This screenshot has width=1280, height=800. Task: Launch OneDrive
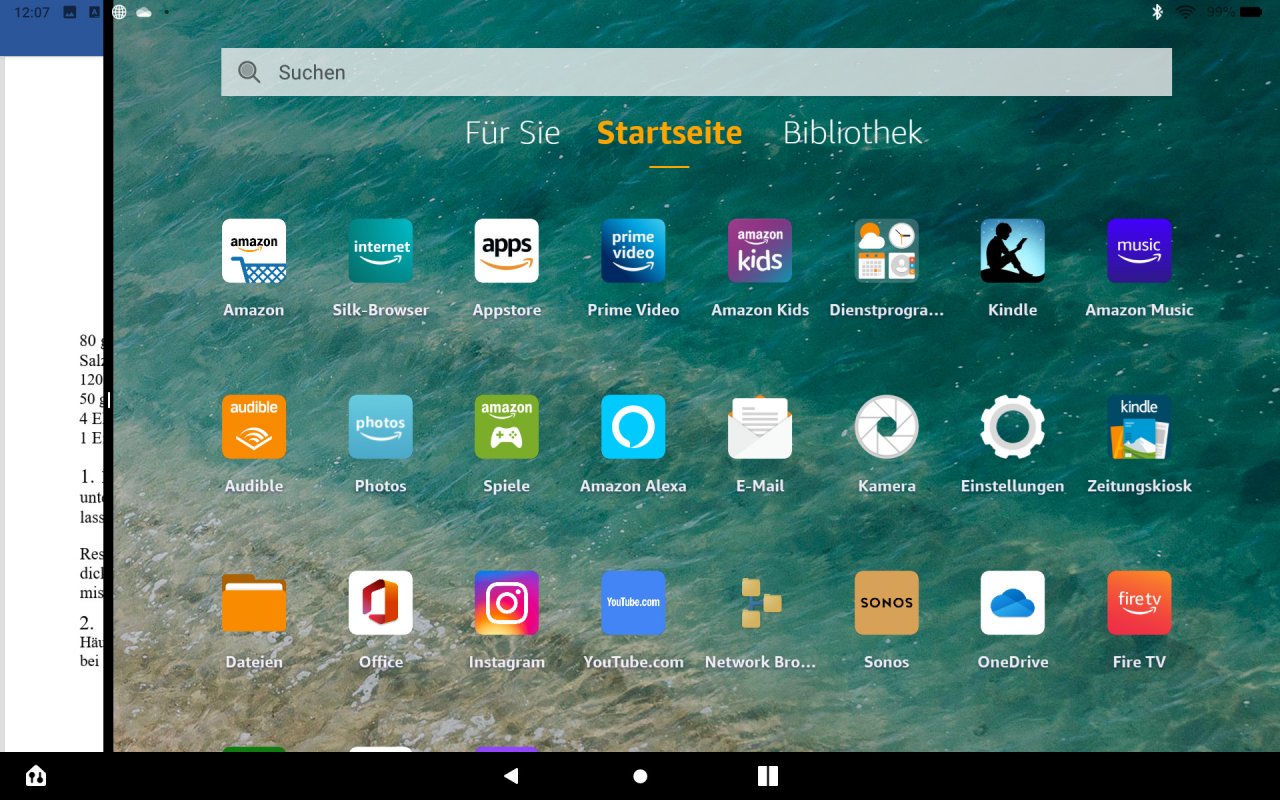[x=1013, y=603]
